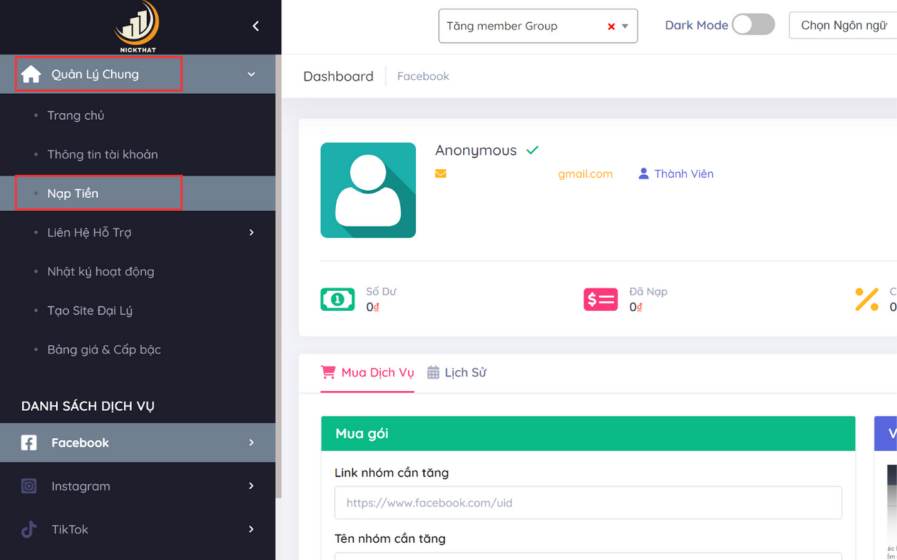Click the NickThat logo

pyautogui.click(x=137, y=27)
